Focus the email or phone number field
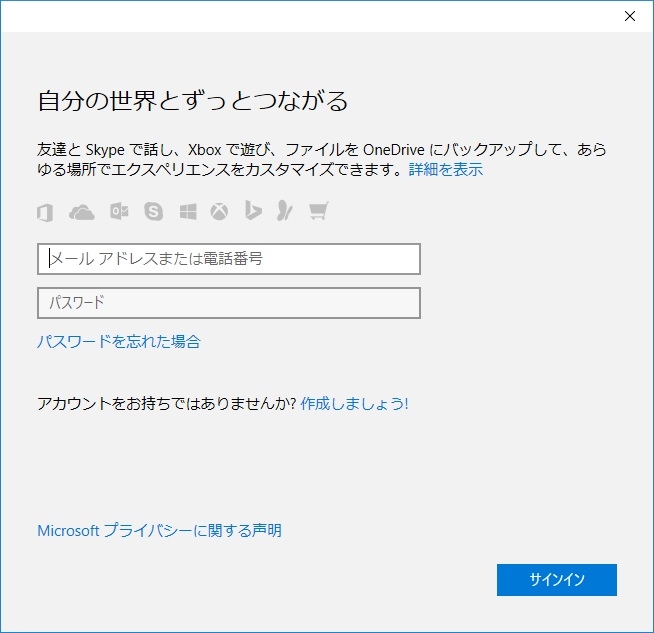Viewport: 654px width, 633px height. [229, 259]
